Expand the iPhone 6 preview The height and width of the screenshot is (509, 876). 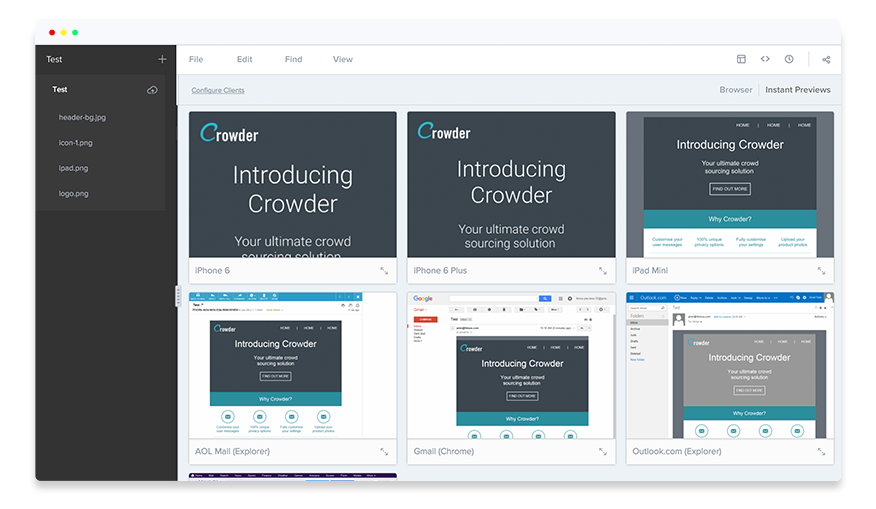pos(384,271)
